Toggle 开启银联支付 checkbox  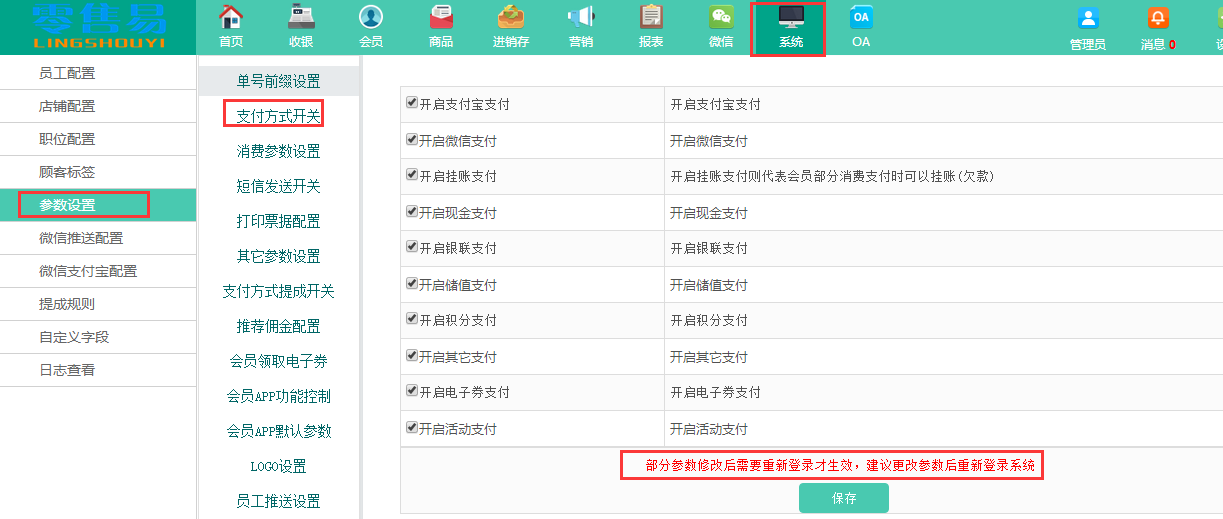411,247
